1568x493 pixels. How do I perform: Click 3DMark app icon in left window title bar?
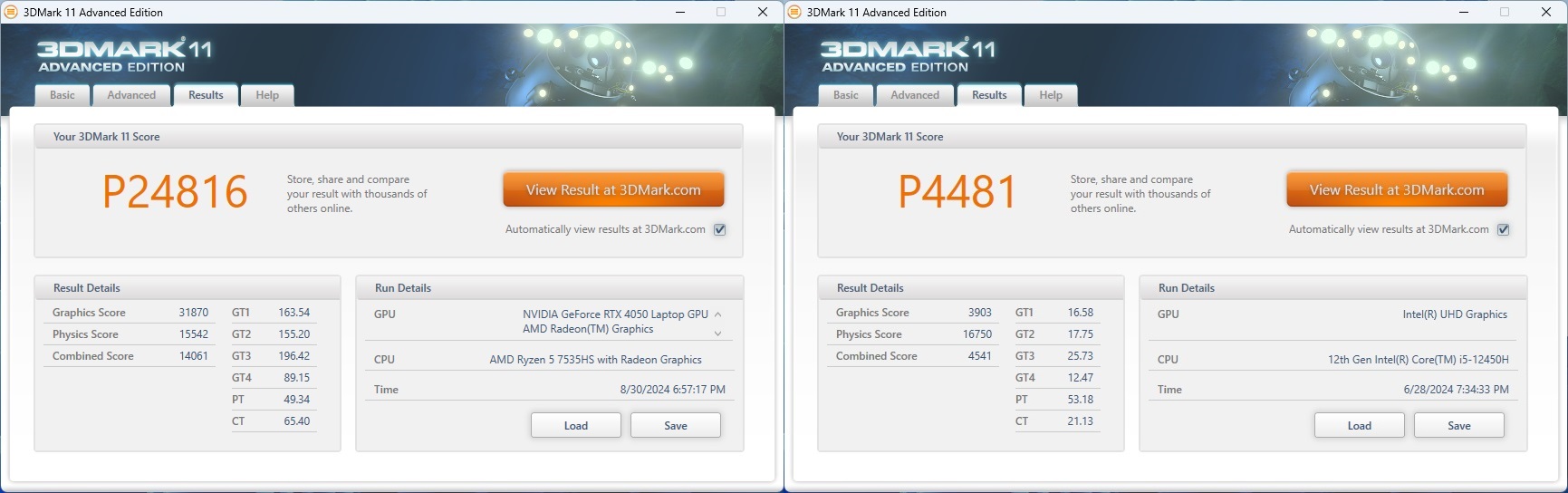(11, 12)
